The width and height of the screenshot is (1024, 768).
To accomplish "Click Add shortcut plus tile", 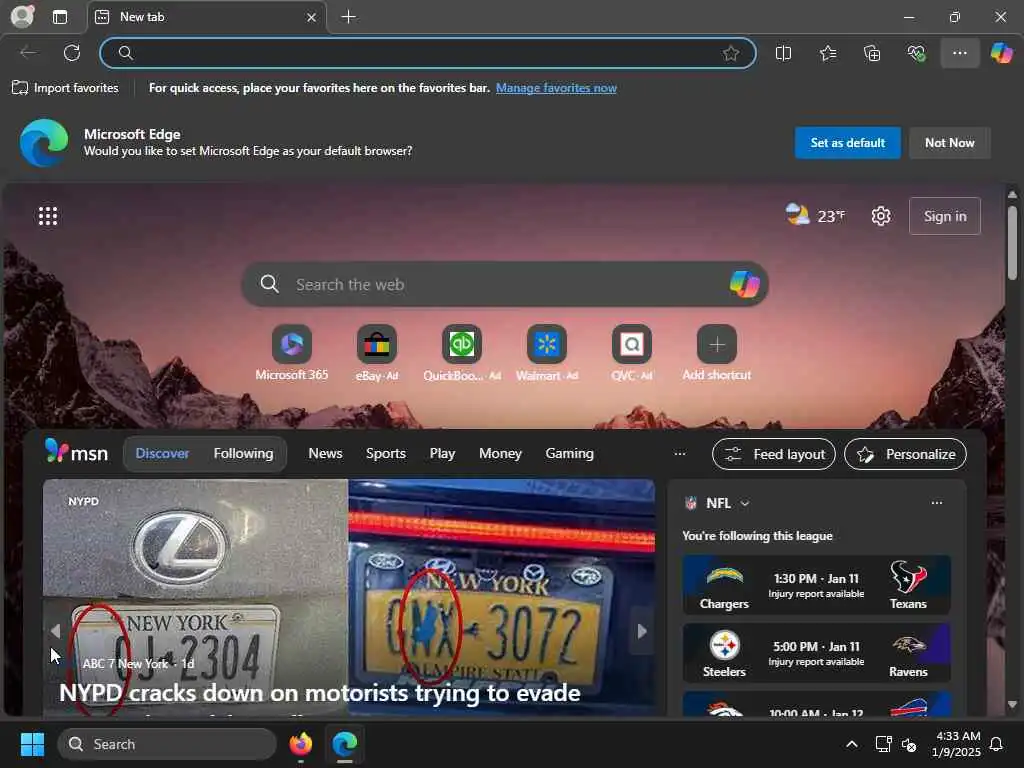I will [716, 353].
